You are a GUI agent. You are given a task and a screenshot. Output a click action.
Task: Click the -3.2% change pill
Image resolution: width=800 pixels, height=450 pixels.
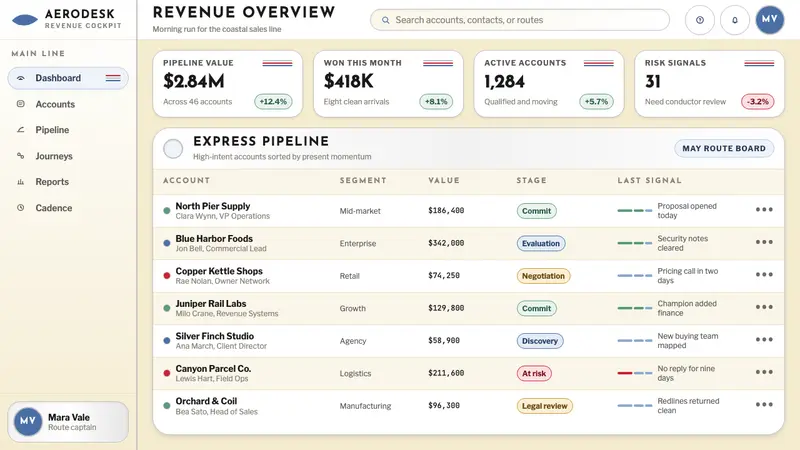click(x=757, y=102)
